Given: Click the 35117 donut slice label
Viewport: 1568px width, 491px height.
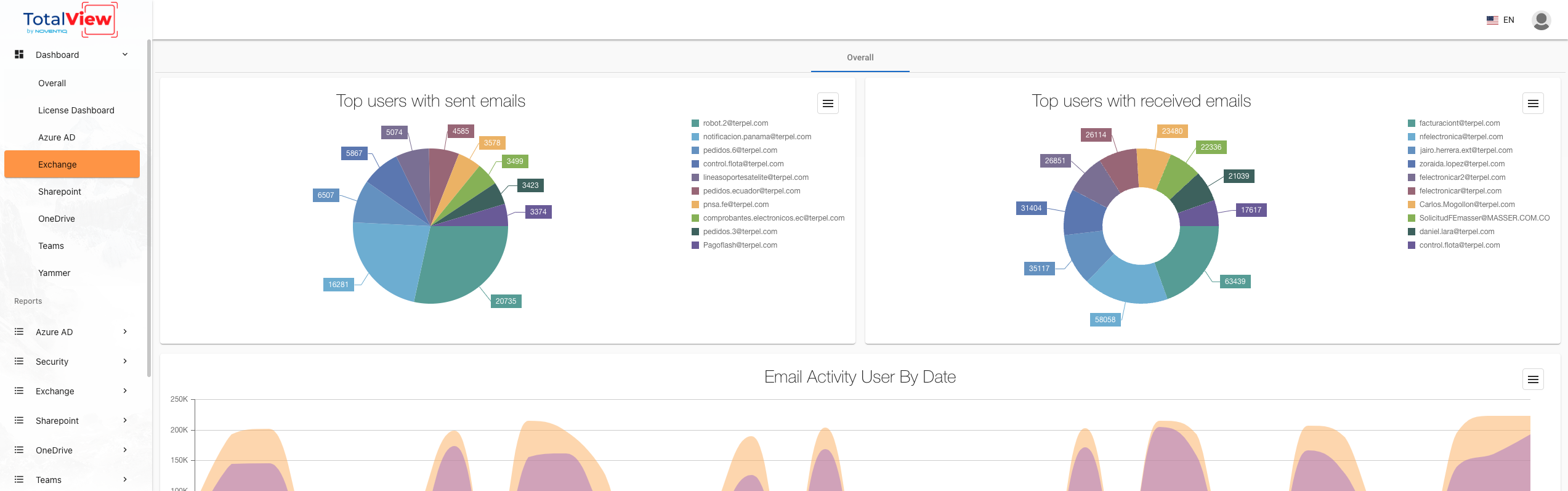Looking at the screenshot, I should pos(1039,269).
